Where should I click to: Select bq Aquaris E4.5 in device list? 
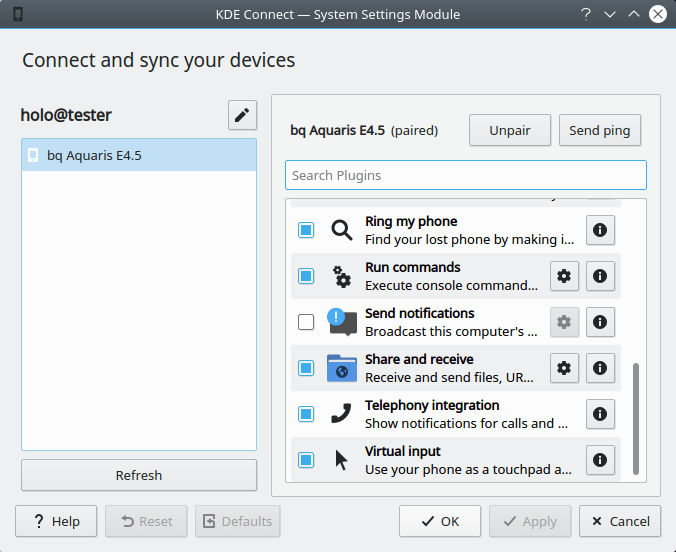pos(139,155)
